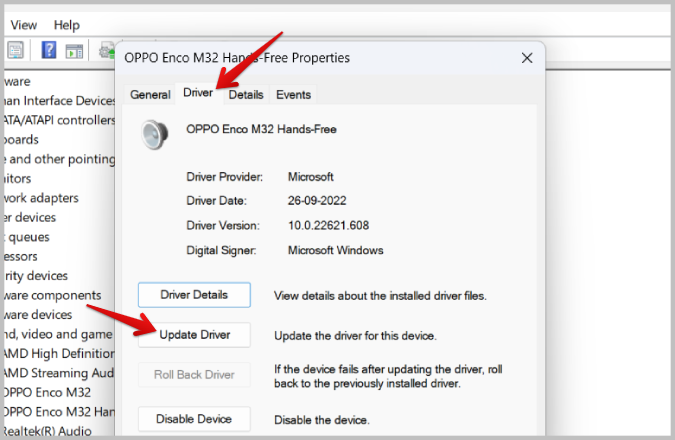Select the Software components tree item
Image resolution: width=675 pixels, height=440 pixels.
53,295
